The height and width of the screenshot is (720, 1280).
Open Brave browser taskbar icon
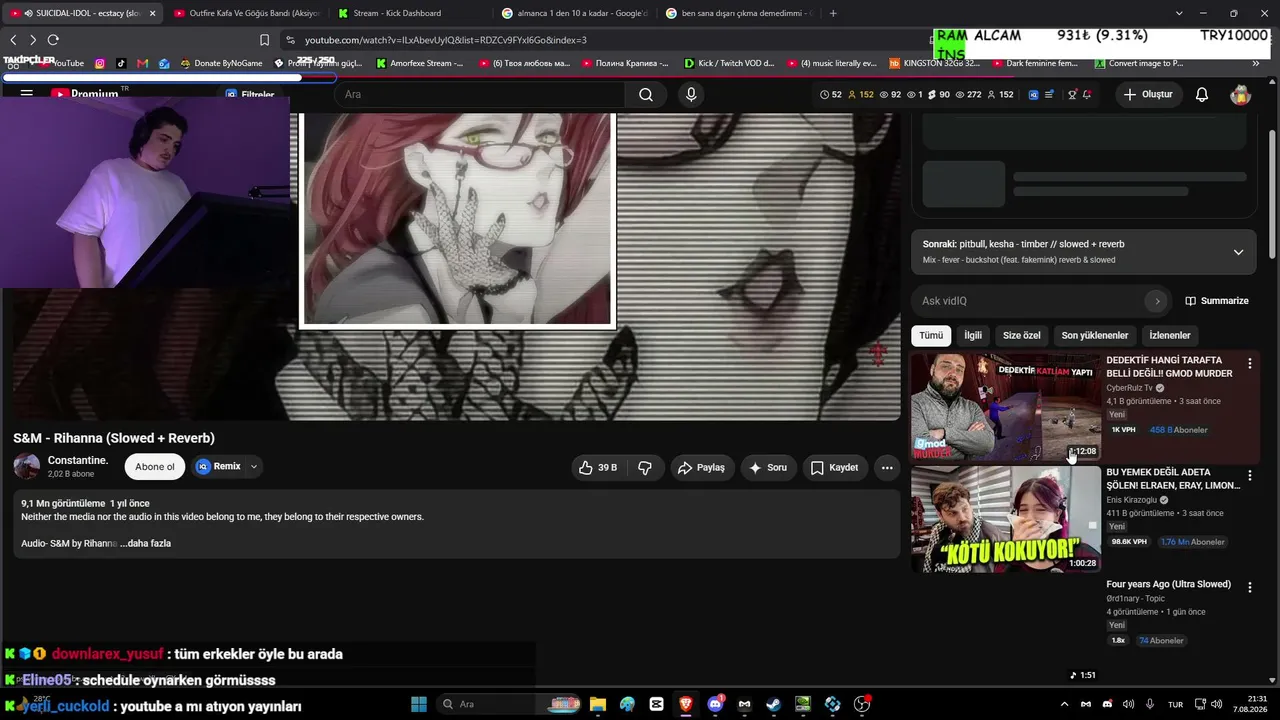pos(685,704)
